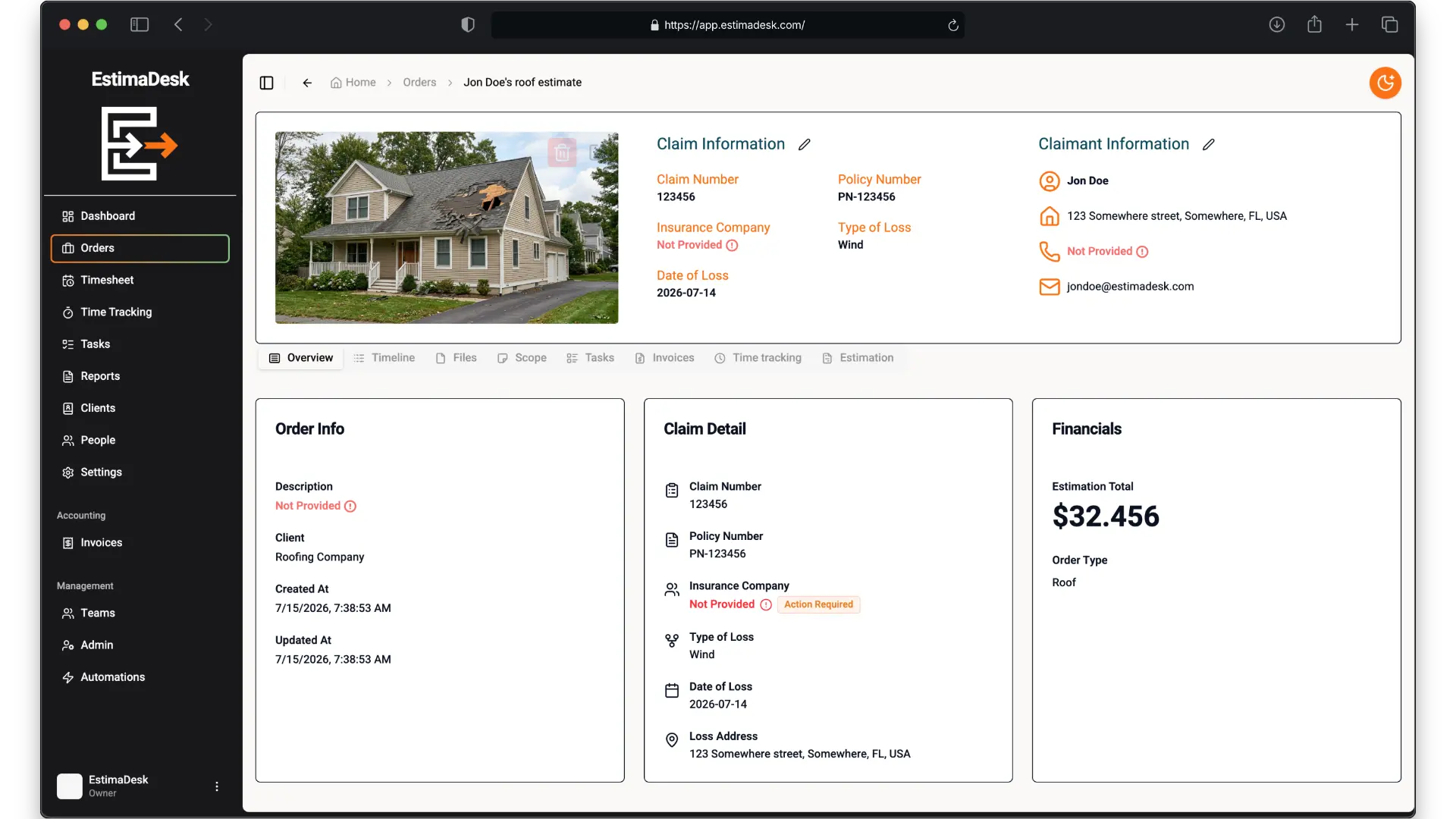
Task: Edit Claimant Information with the pencil icon
Action: tap(1209, 144)
